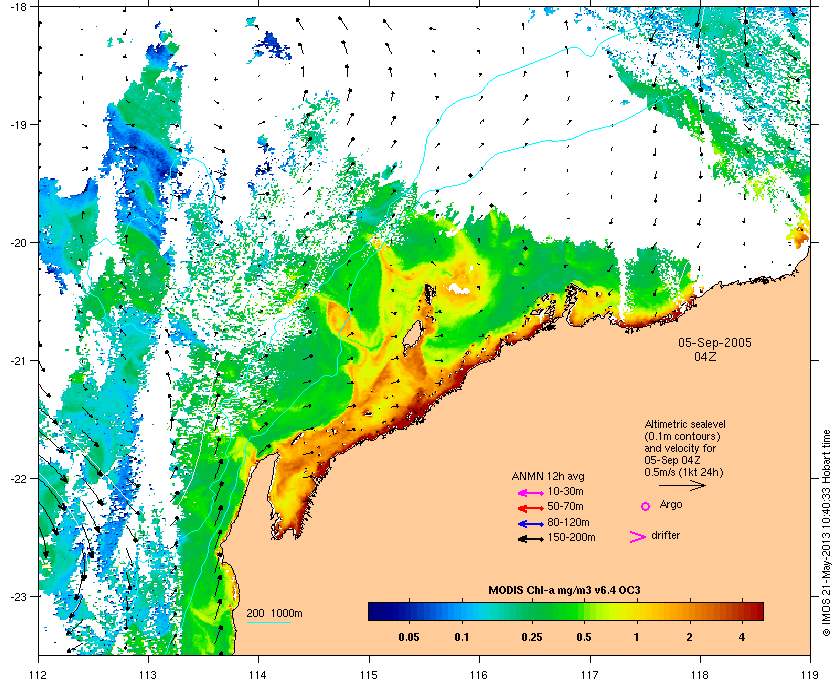The height and width of the screenshot is (680, 840).
Task: Click the red 50-70m arrow icon
Action: [x=530, y=508]
